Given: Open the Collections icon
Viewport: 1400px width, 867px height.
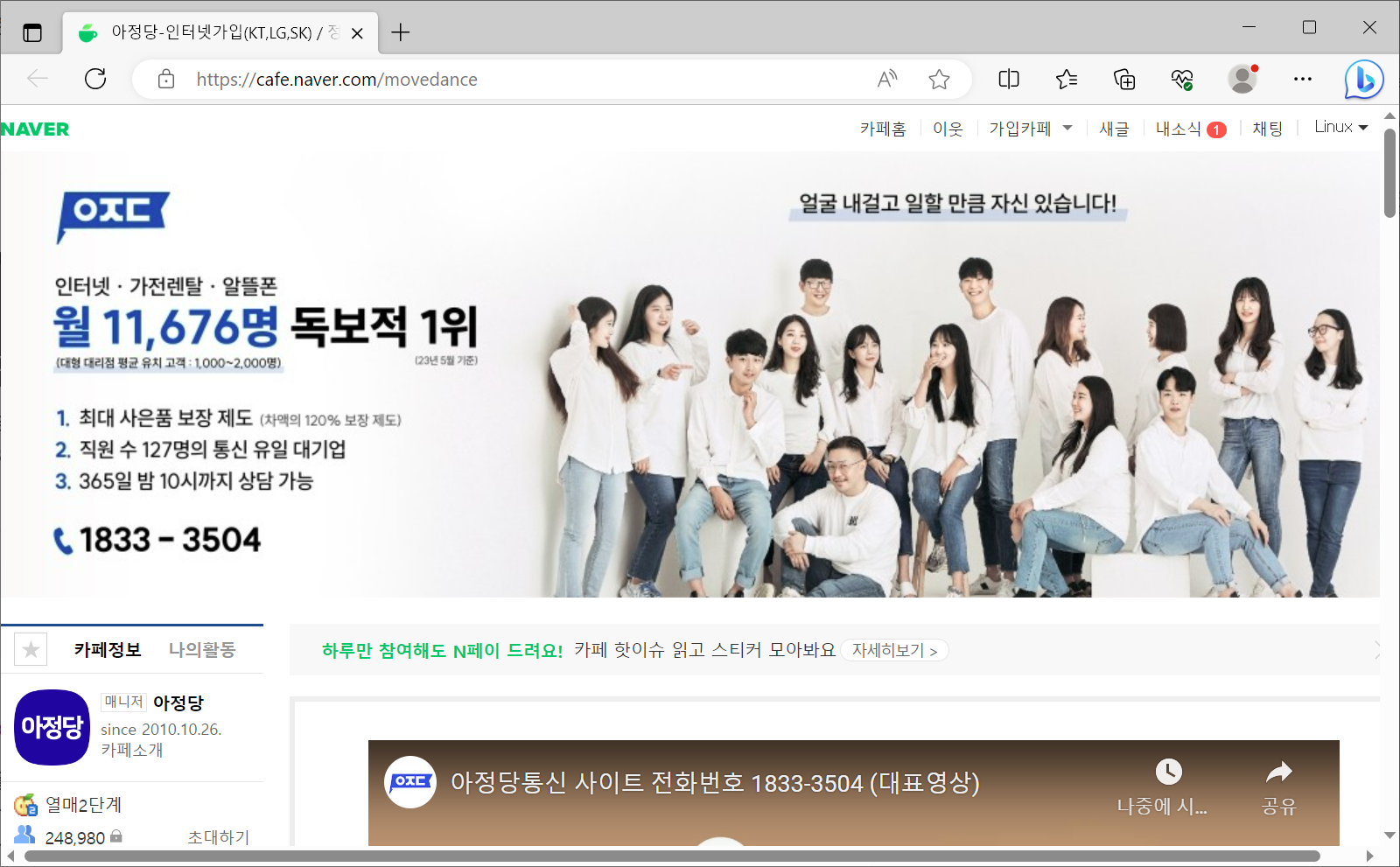Looking at the screenshot, I should pos(1124,79).
